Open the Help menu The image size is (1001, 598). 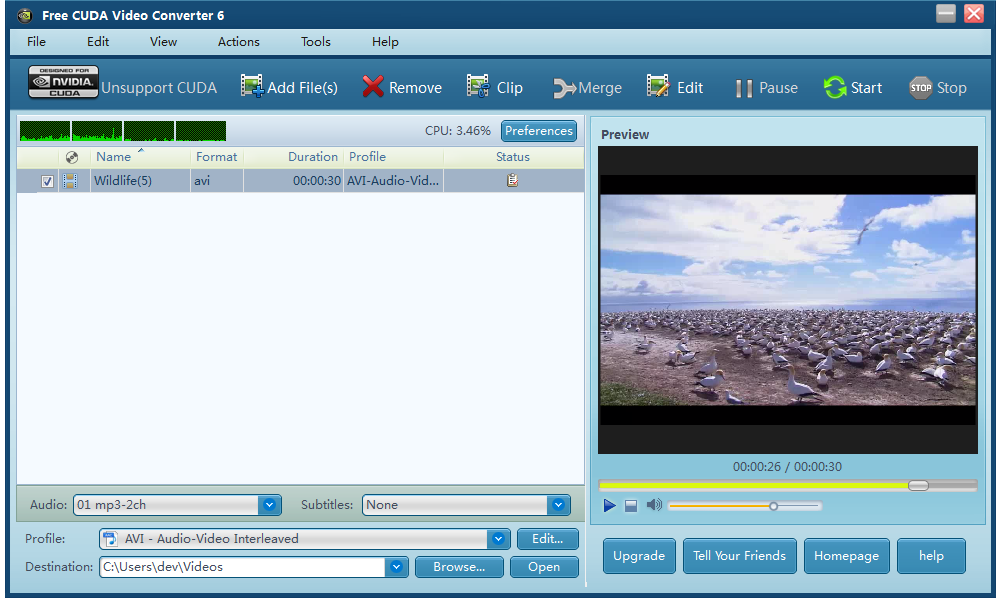pyautogui.click(x=385, y=41)
